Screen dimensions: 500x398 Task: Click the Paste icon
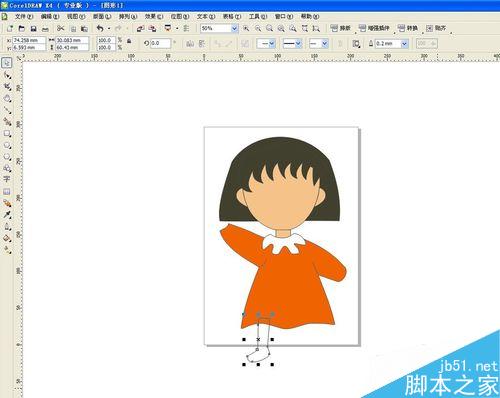point(85,29)
